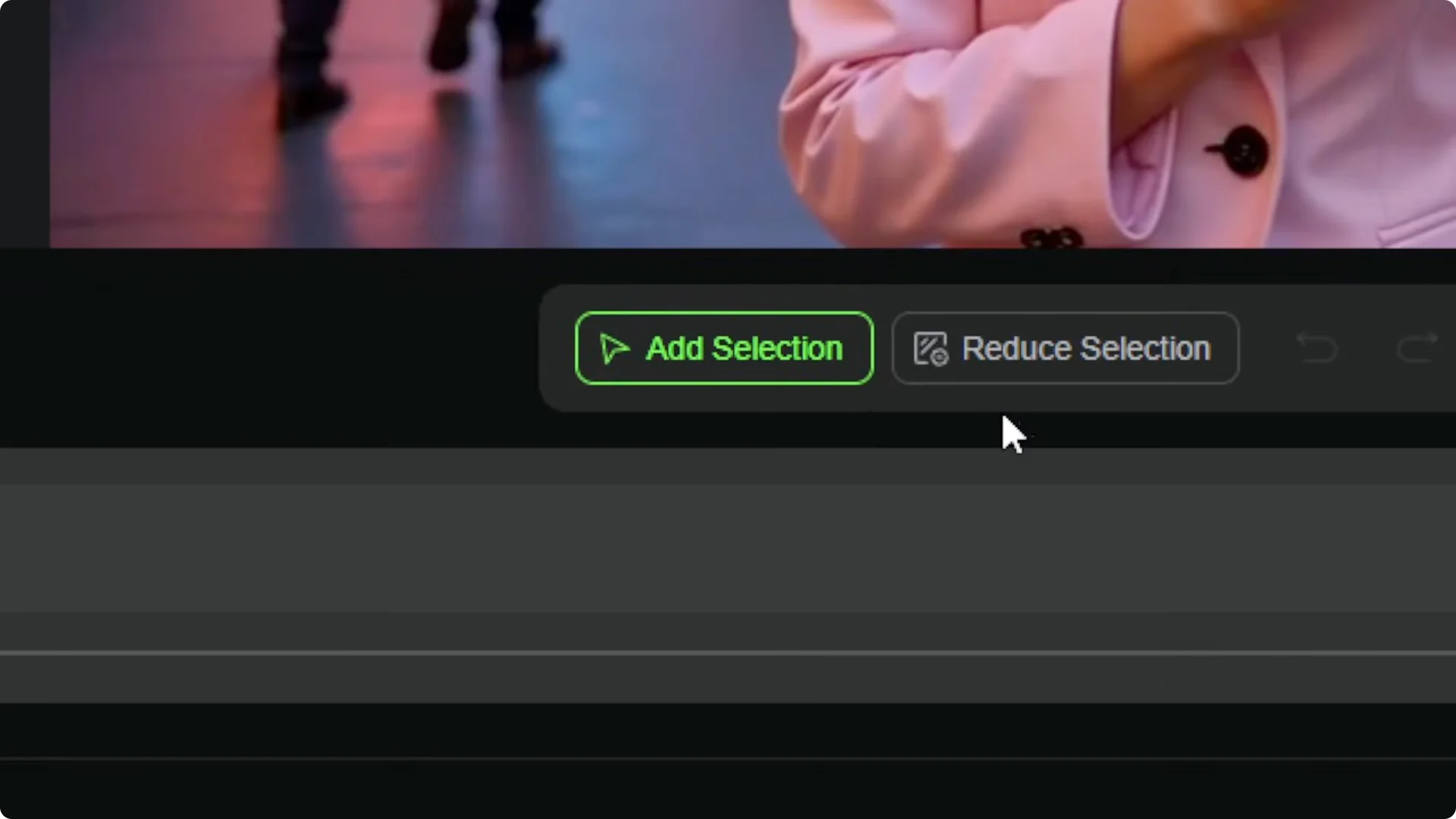Click the Reduce Selection toolbar entry
This screenshot has width=1456, height=819.
click(x=1065, y=348)
